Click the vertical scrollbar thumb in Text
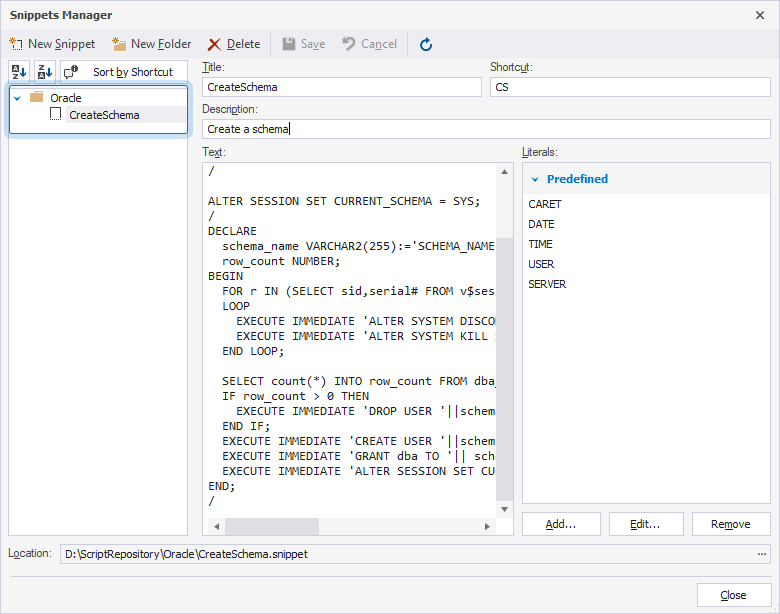The width and height of the screenshot is (780, 614). [504, 369]
